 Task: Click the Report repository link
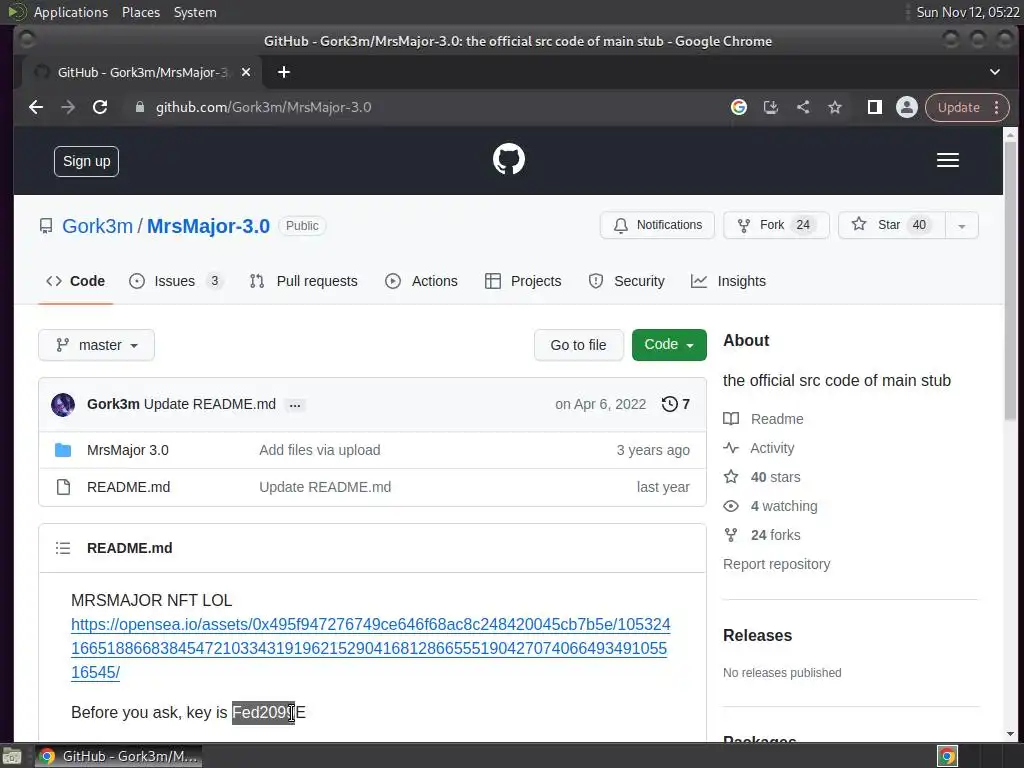[x=776, y=564]
